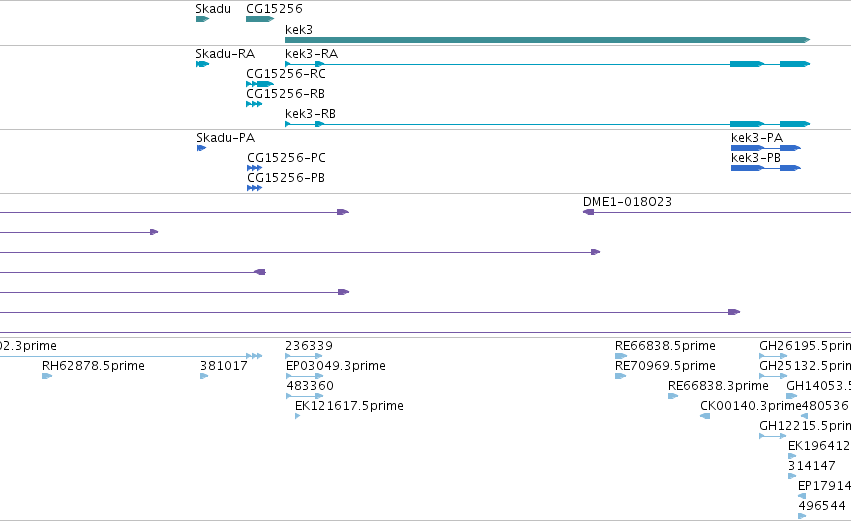Click the kek3-RA label text
This screenshot has width=851, height=521.
(312, 54)
